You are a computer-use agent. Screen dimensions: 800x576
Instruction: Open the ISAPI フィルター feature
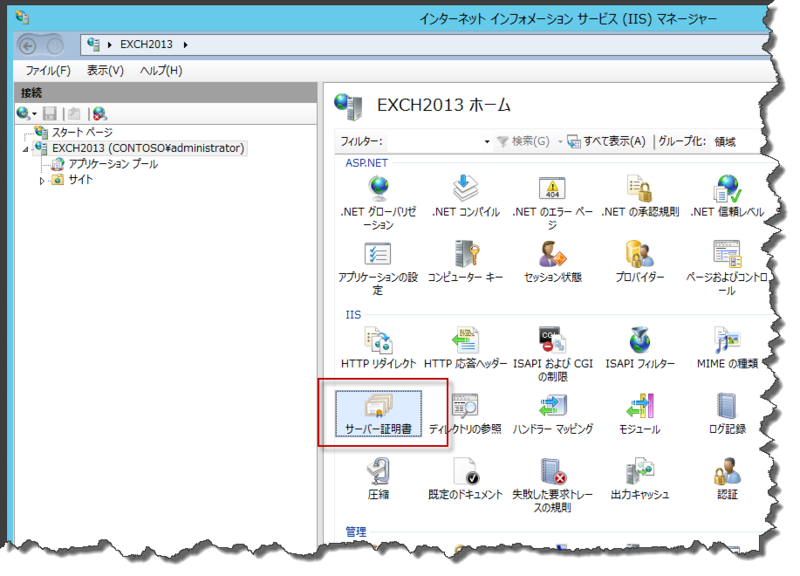tap(640, 348)
